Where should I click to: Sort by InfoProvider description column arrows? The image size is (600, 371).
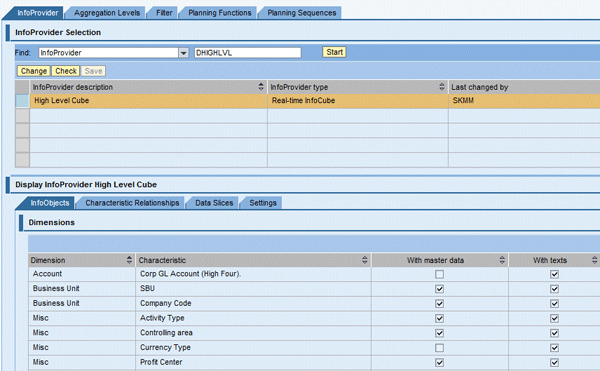(x=261, y=87)
